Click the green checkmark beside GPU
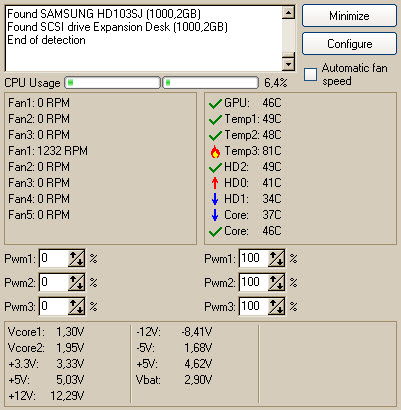The image size is (401, 410). click(x=215, y=104)
